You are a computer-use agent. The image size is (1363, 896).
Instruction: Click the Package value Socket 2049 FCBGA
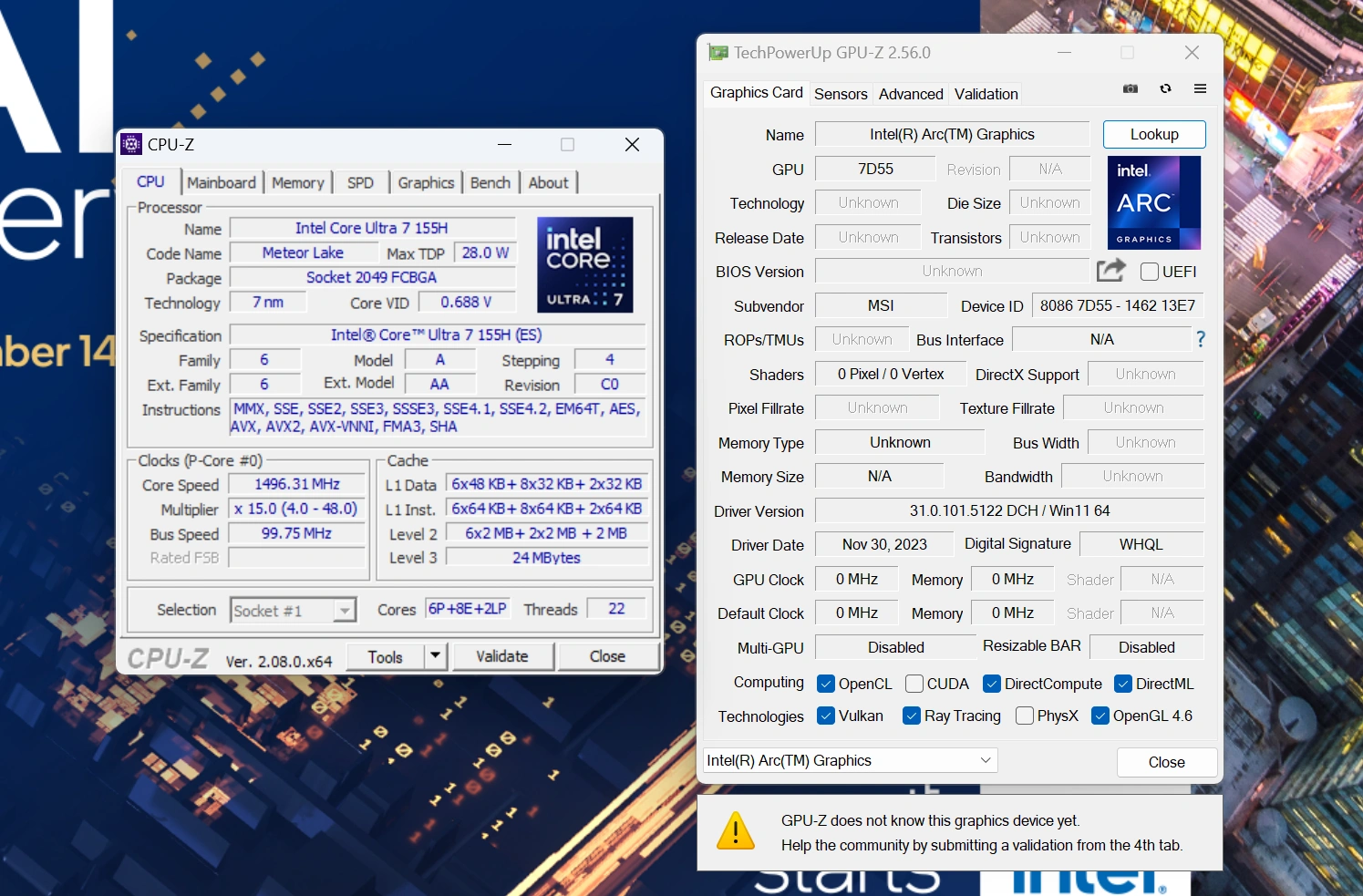point(372,277)
